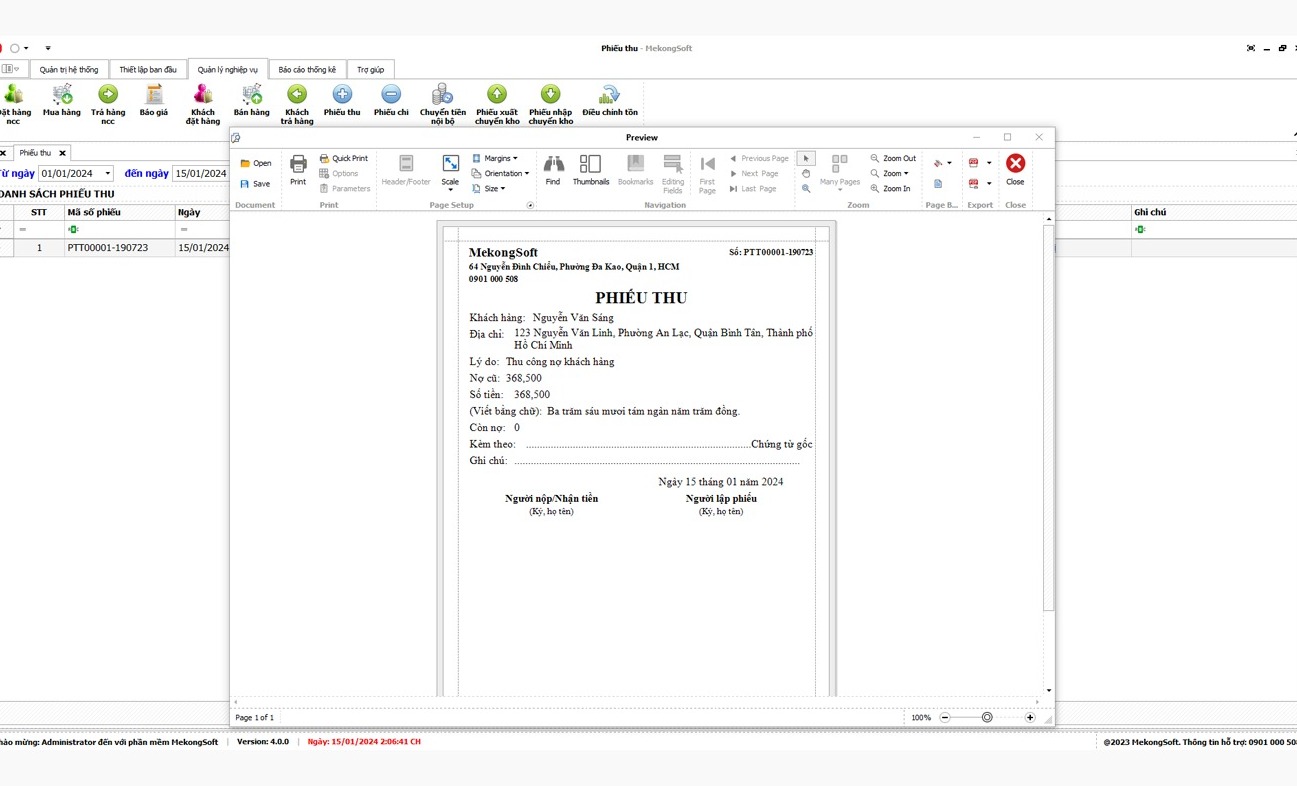Open Phiếu chi function
The image size is (1297, 786).
click(391, 103)
